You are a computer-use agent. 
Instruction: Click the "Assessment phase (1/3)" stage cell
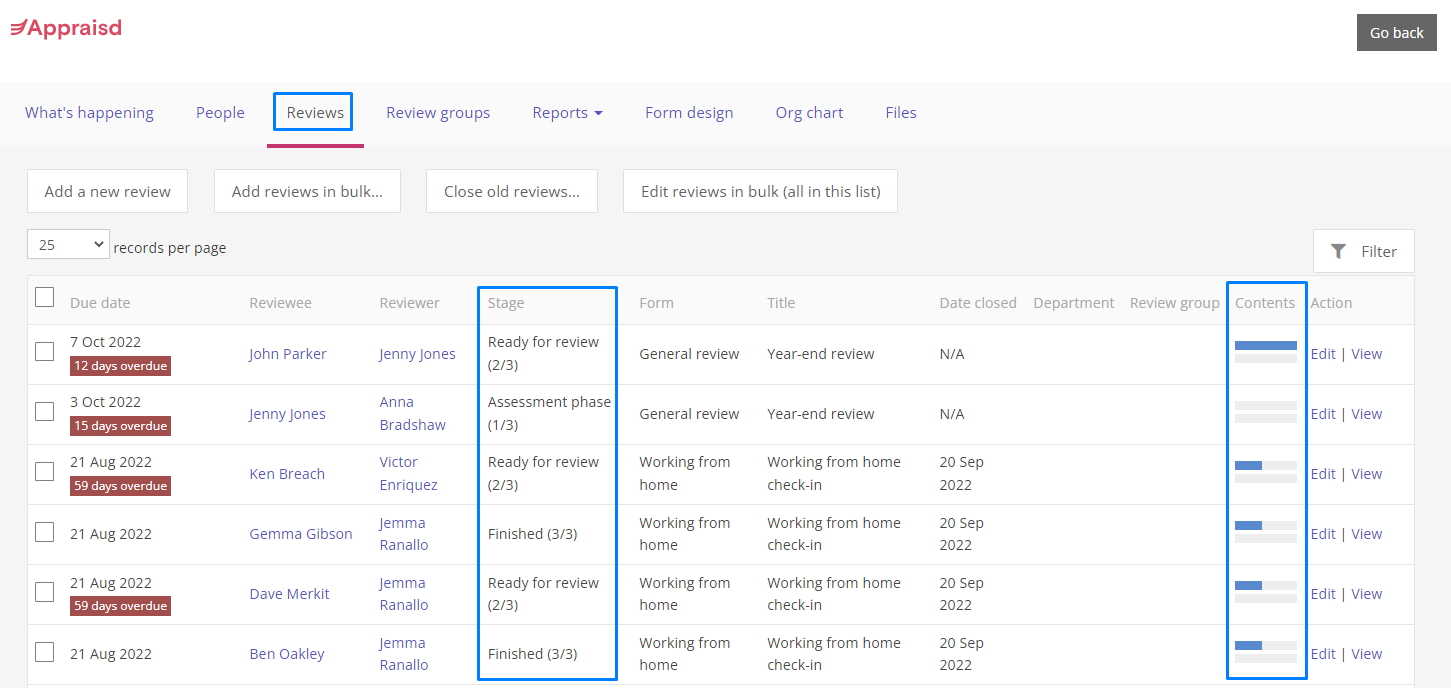(x=549, y=413)
